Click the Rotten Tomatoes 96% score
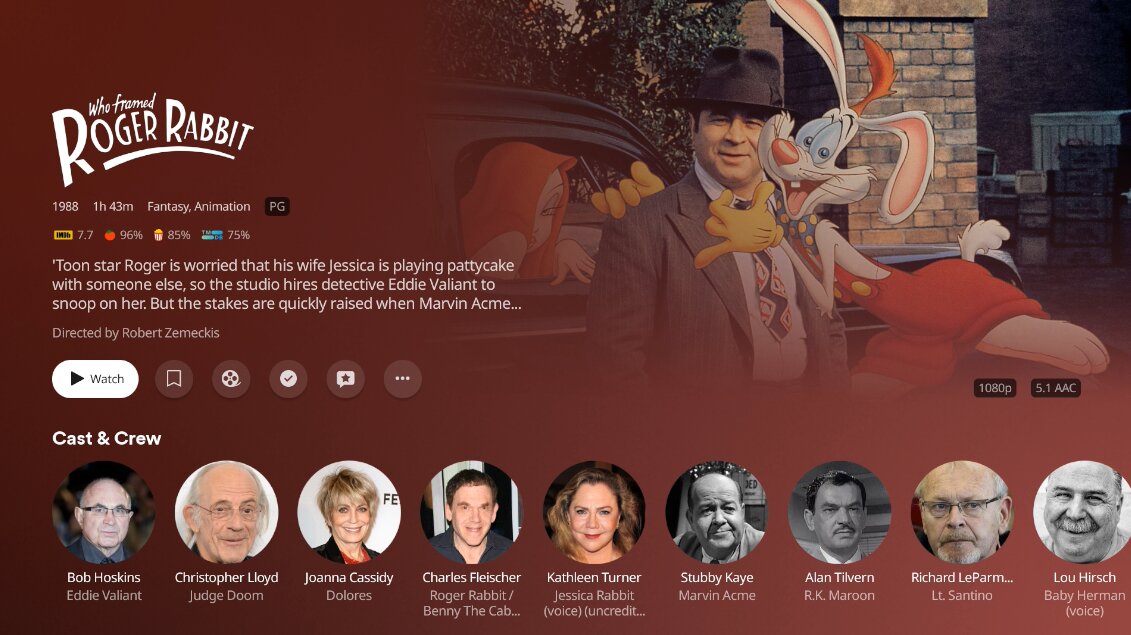 click(123, 235)
